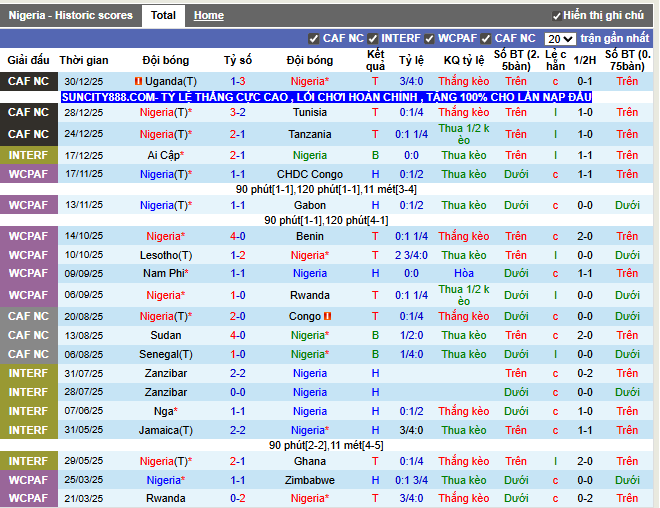Click Tunisia team name
The image size is (660, 508).
pyautogui.click(x=310, y=112)
